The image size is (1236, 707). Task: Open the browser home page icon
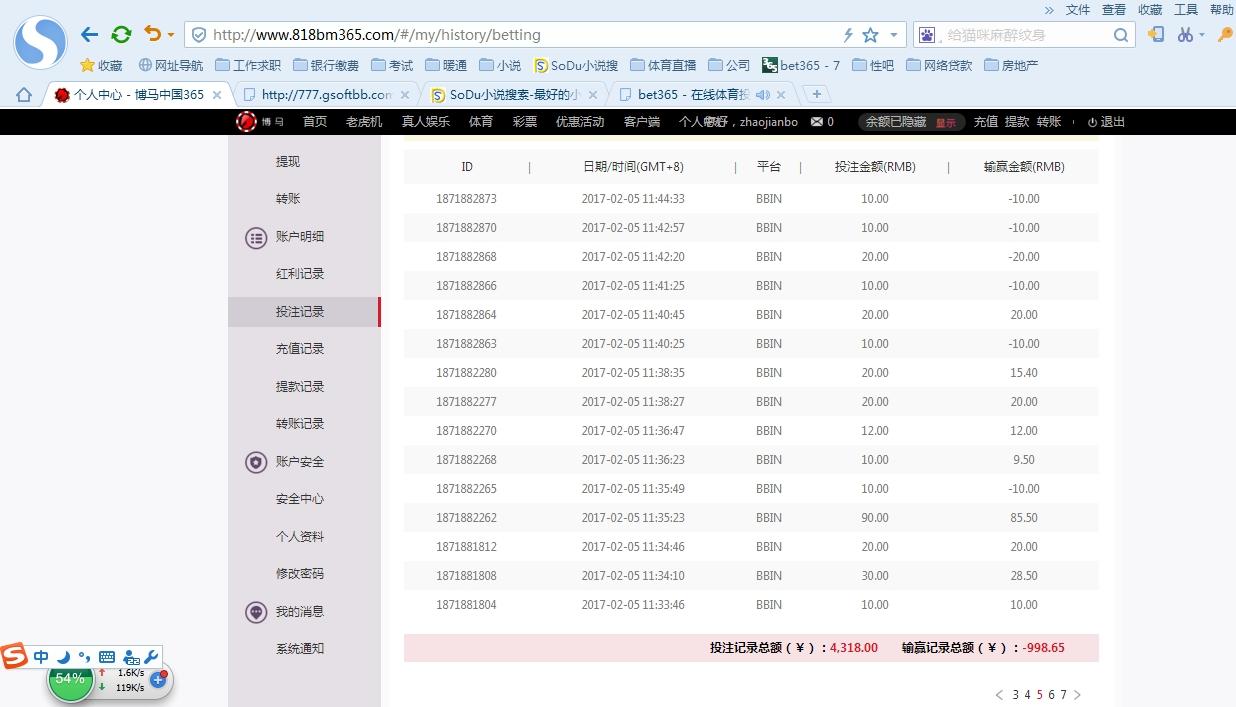pos(24,95)
